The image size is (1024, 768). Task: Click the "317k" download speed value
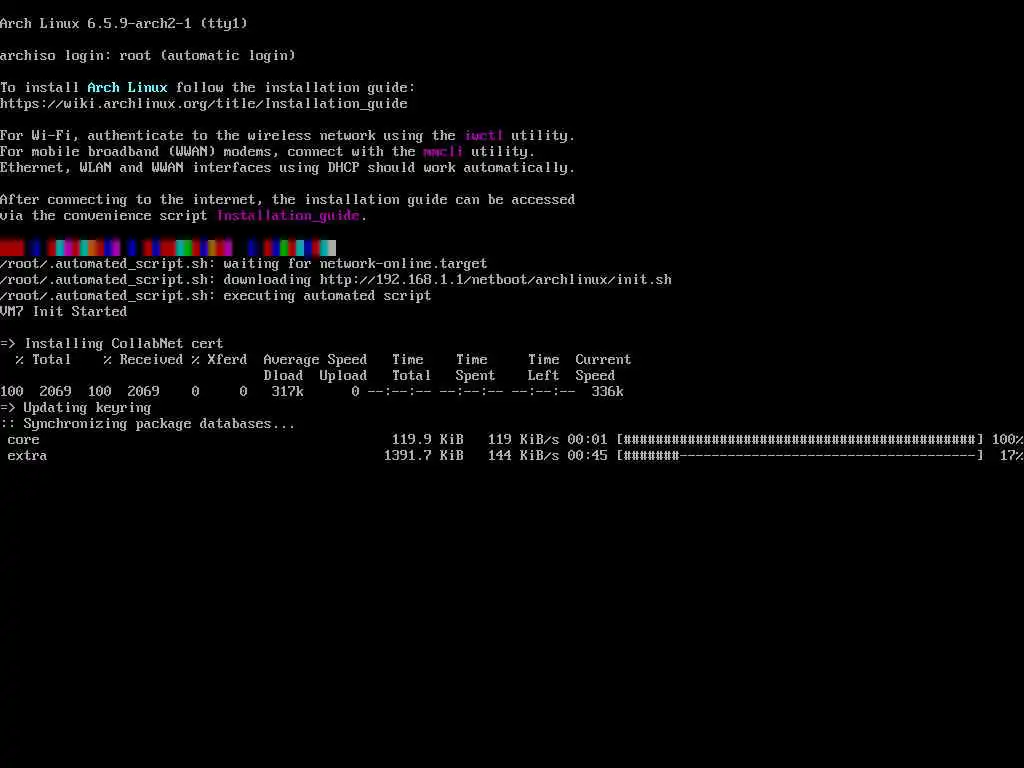click(287, 392)
